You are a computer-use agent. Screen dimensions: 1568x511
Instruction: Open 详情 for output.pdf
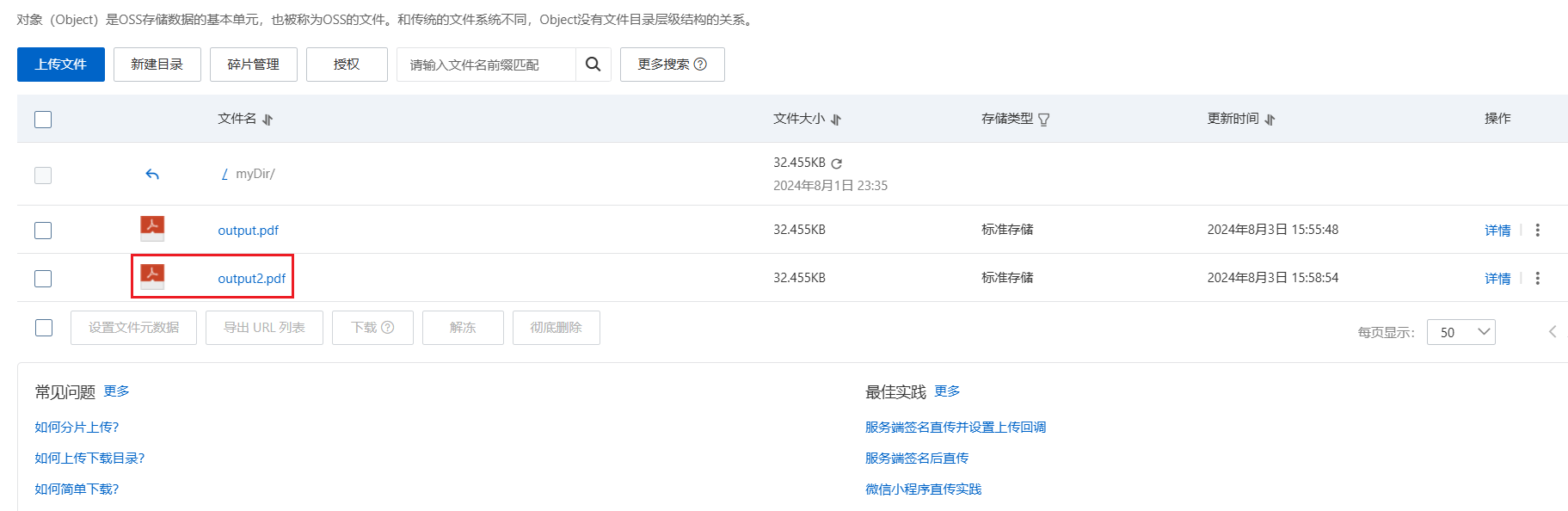(1497, 231)
